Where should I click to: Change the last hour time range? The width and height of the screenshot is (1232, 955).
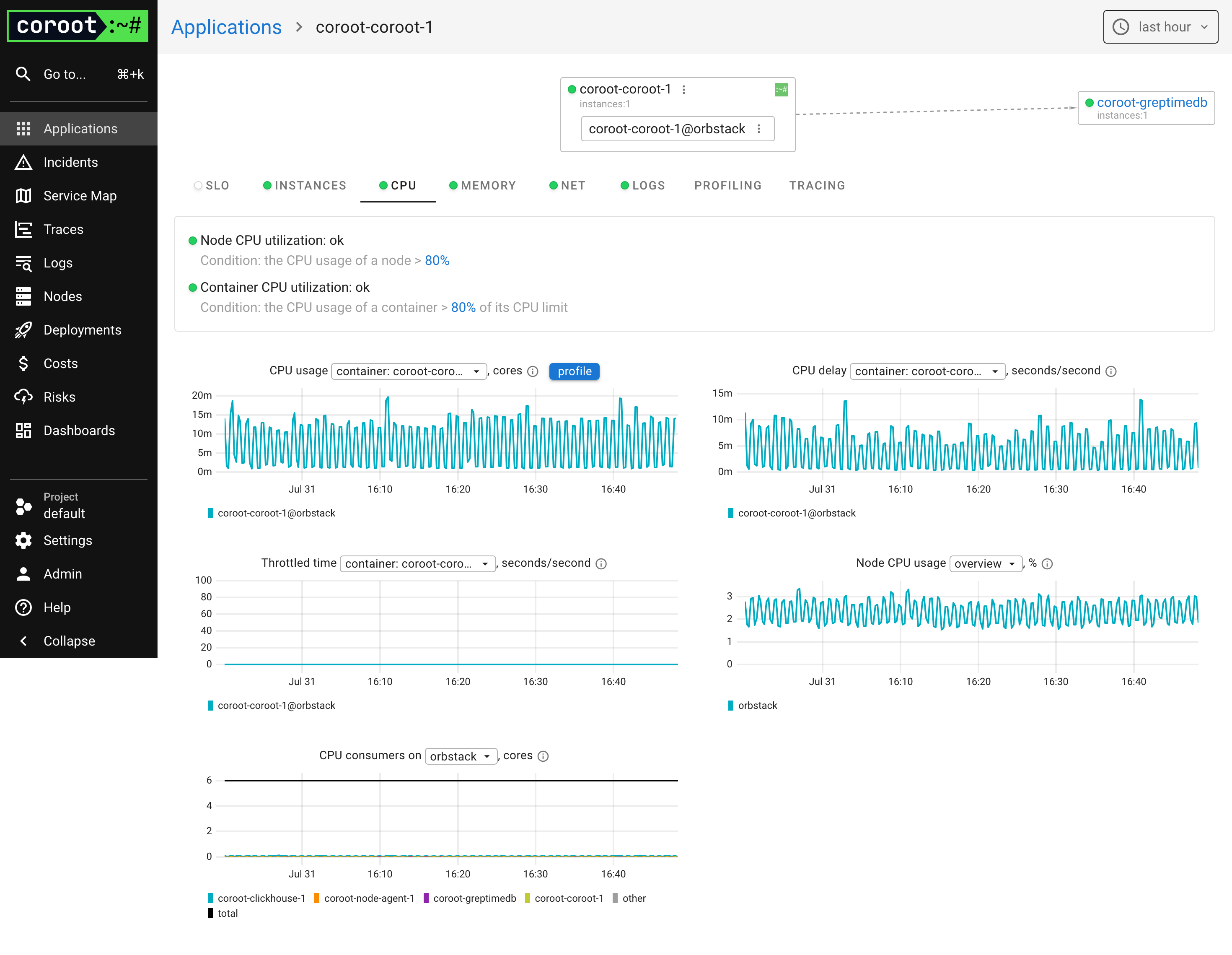(x=1160, y=26)
